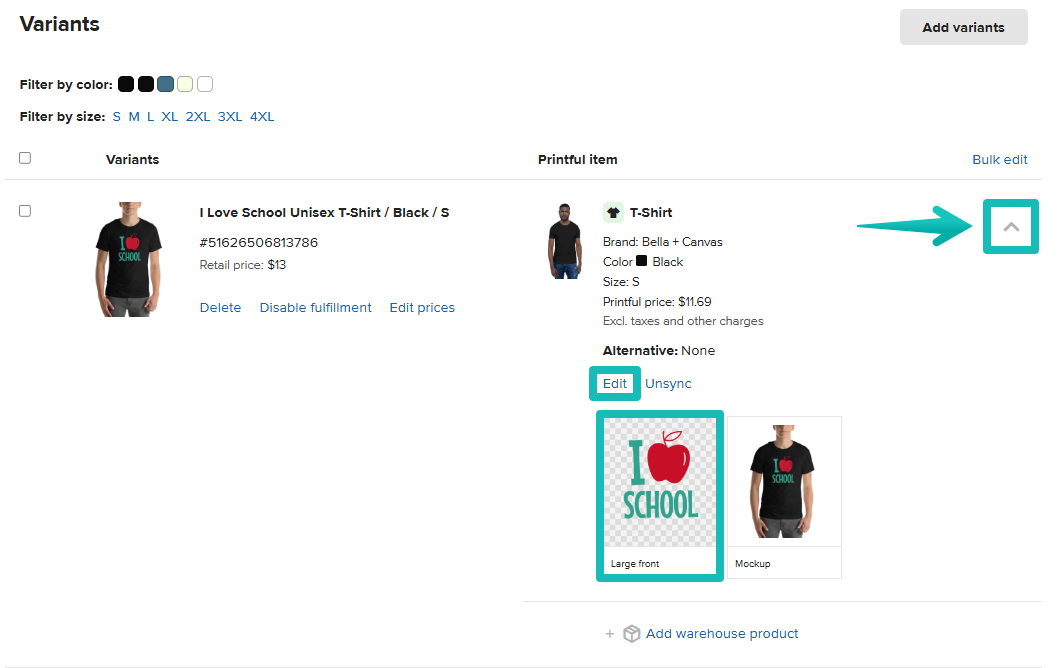1061x668 pixels.
Task: Filter variants by size 3XL
Action: coord(229,116)
